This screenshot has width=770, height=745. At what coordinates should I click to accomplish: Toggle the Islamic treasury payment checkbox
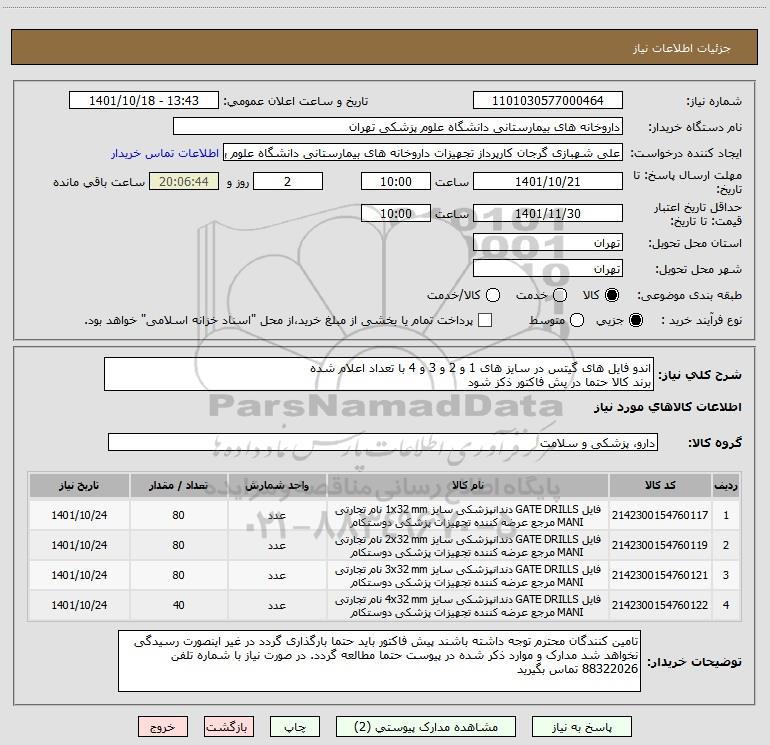coord(485,320)
